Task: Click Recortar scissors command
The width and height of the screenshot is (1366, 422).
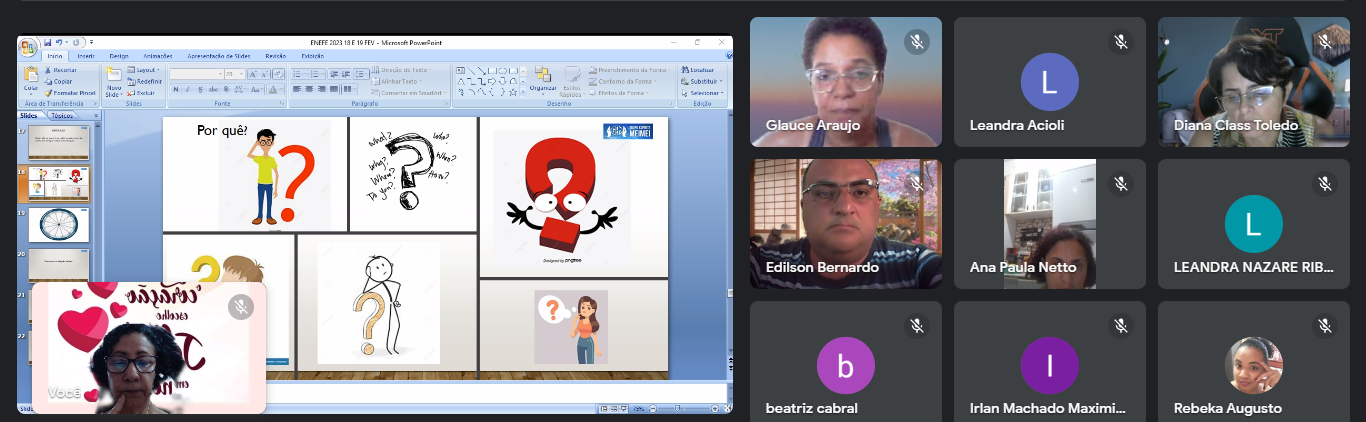Action: tap(63, 70)
